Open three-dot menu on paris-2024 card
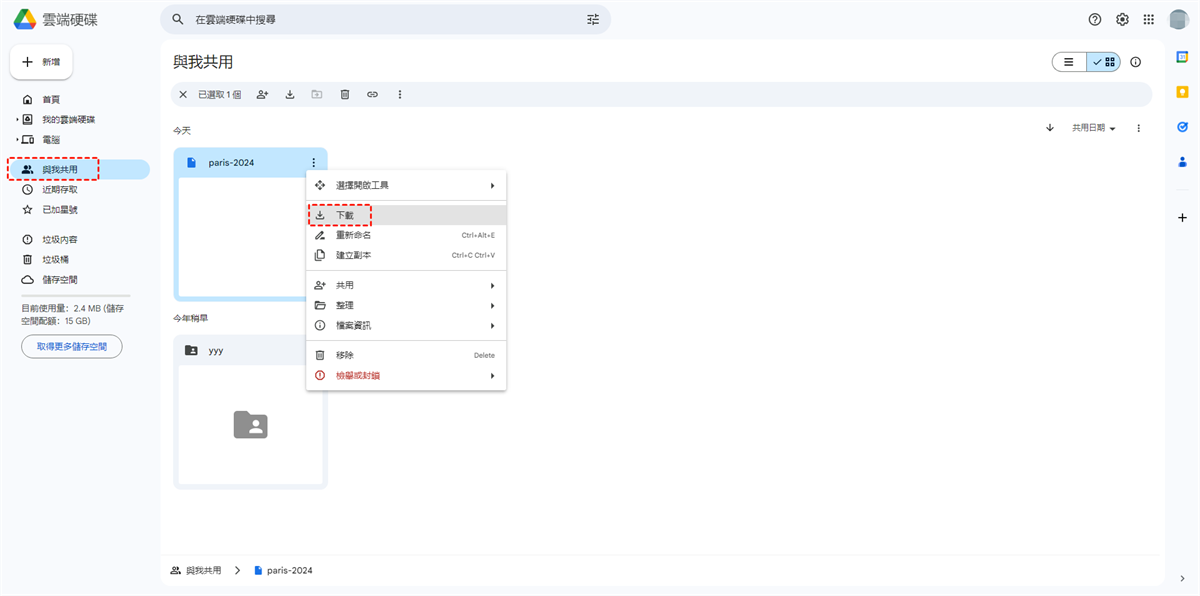 [x=313, y=162]
